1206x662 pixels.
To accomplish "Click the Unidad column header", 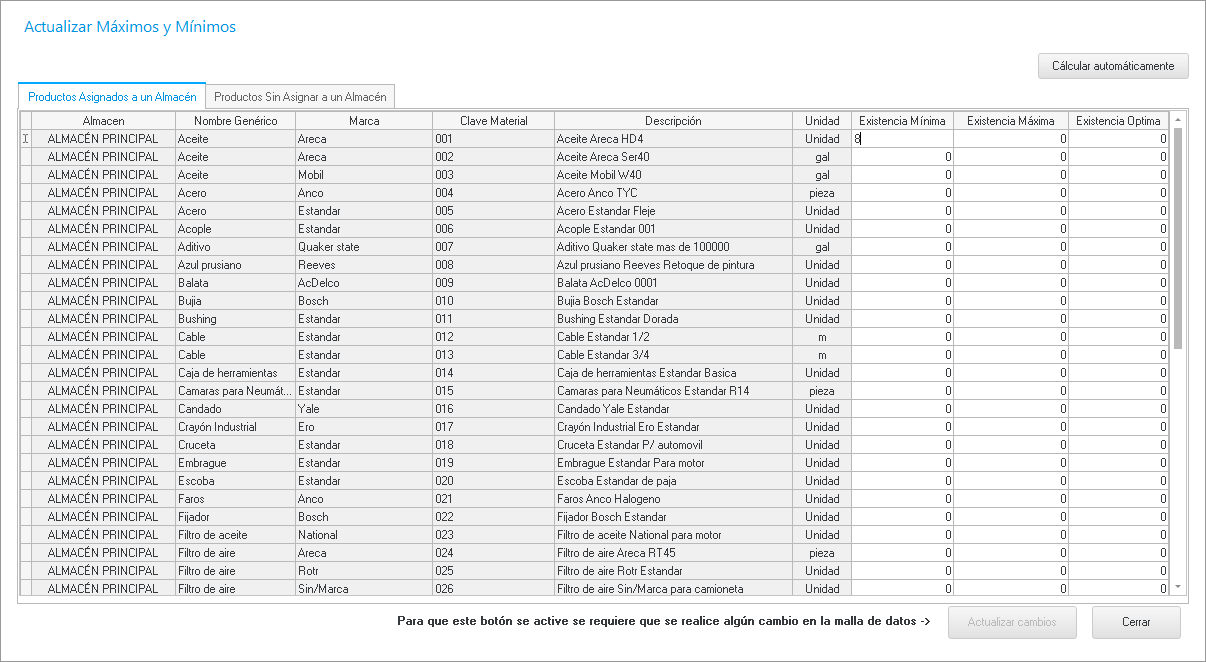I will [x=822, y=121].
